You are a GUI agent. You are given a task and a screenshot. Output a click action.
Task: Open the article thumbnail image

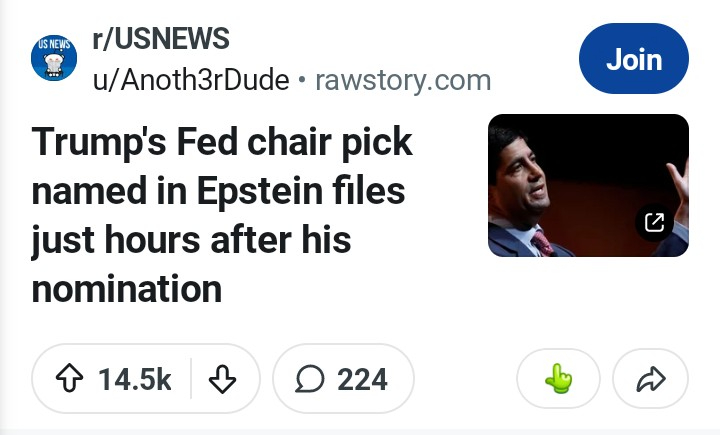588,185
